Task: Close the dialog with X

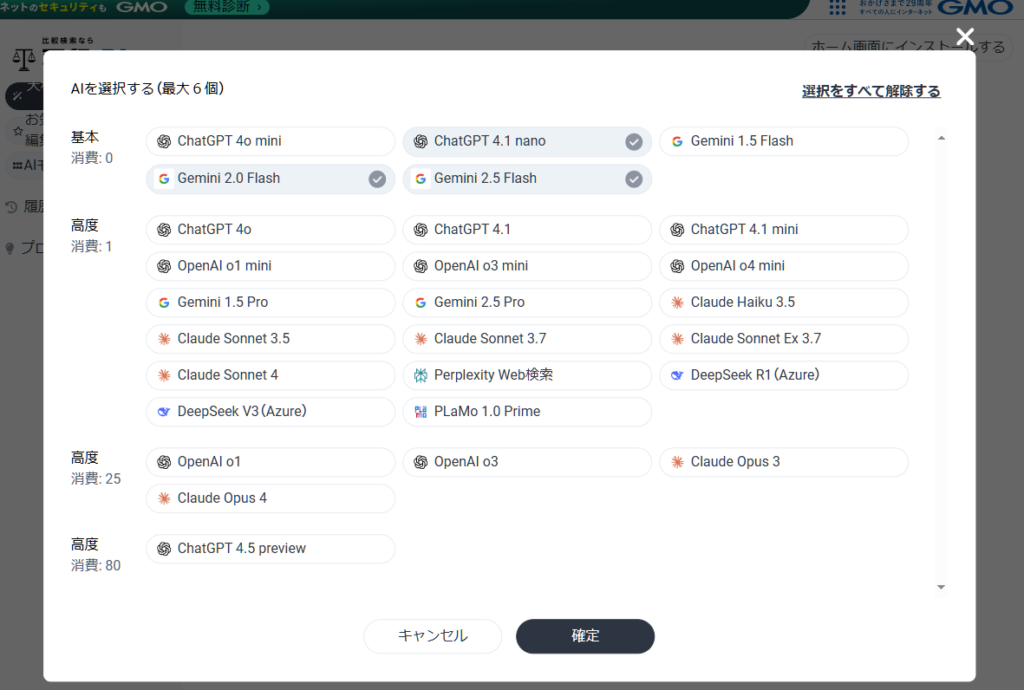Action: [965, 37]
